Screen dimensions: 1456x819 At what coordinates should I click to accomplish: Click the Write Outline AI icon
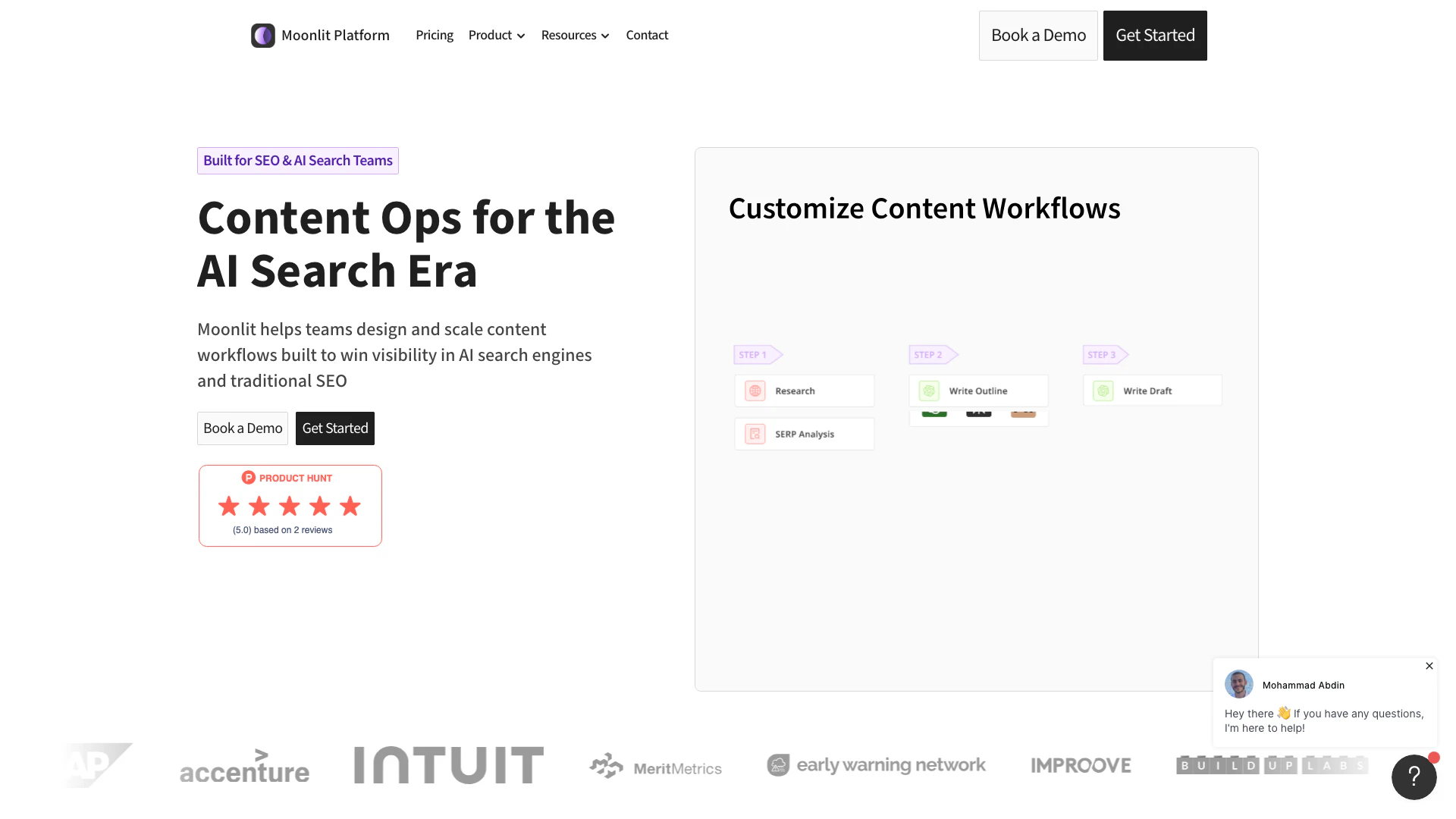tap(929, 391)
